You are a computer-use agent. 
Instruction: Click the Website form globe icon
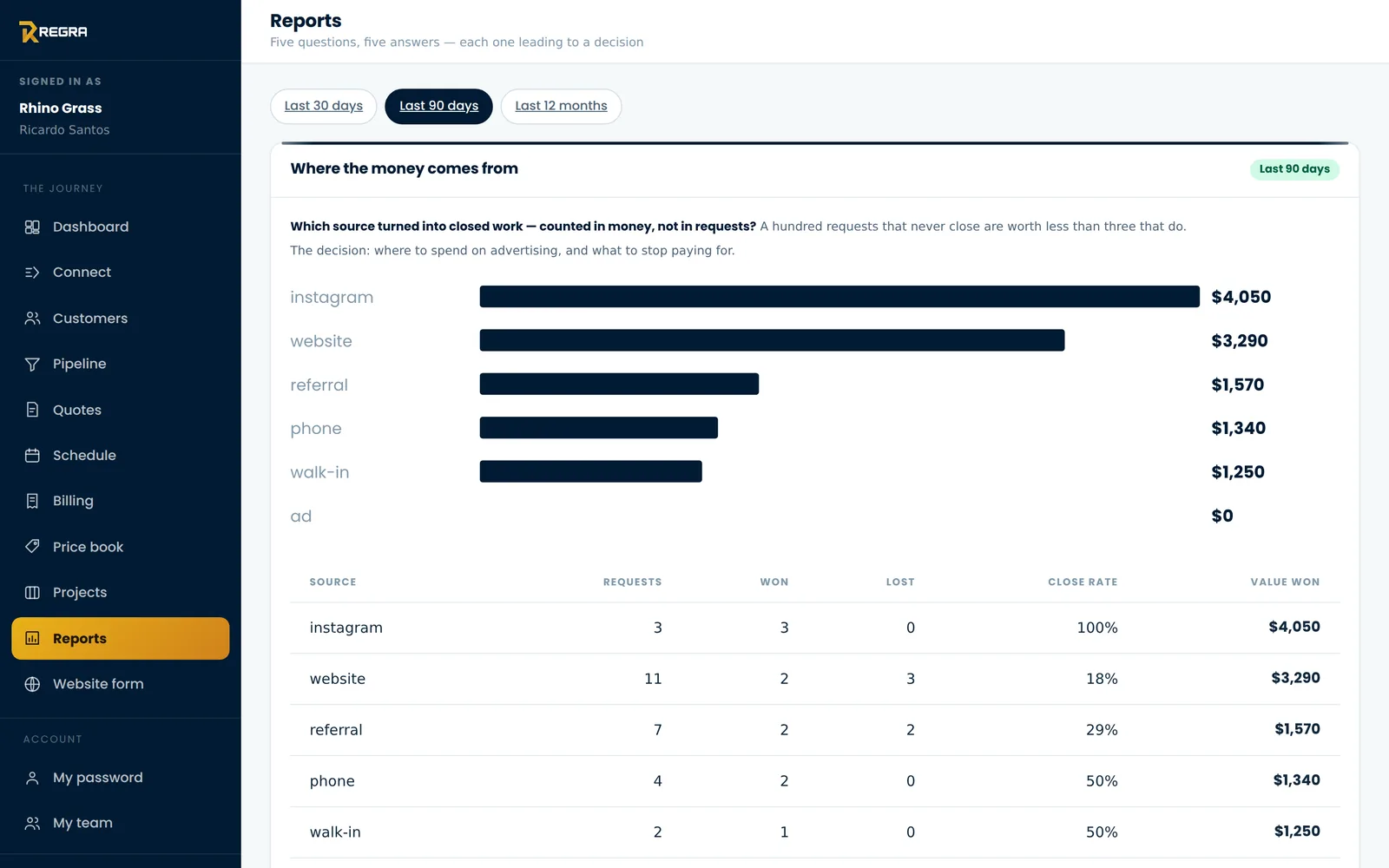[x=32, y=684]
